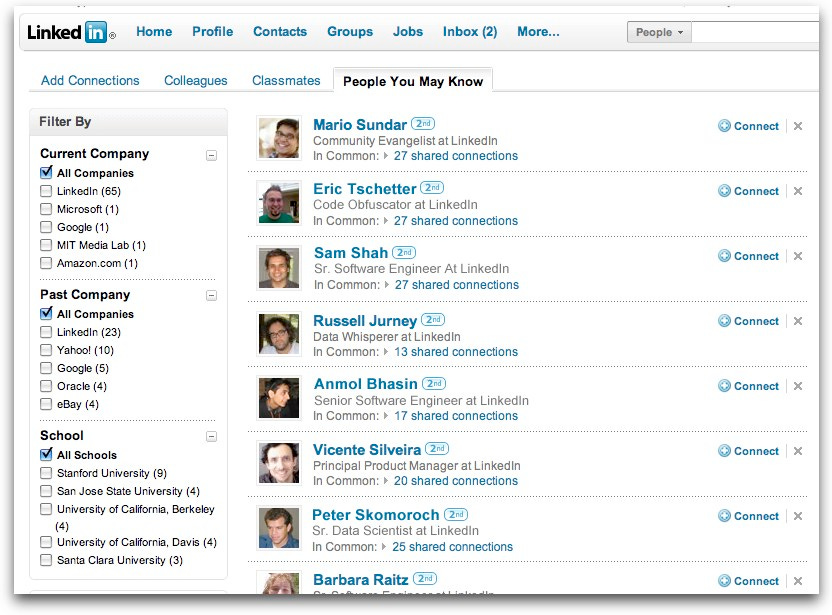Image resolution: width=832 pixels, height=615 pixels.
Task: Open Peter Skomoroch's profile photo
Action: pos(279,528)
